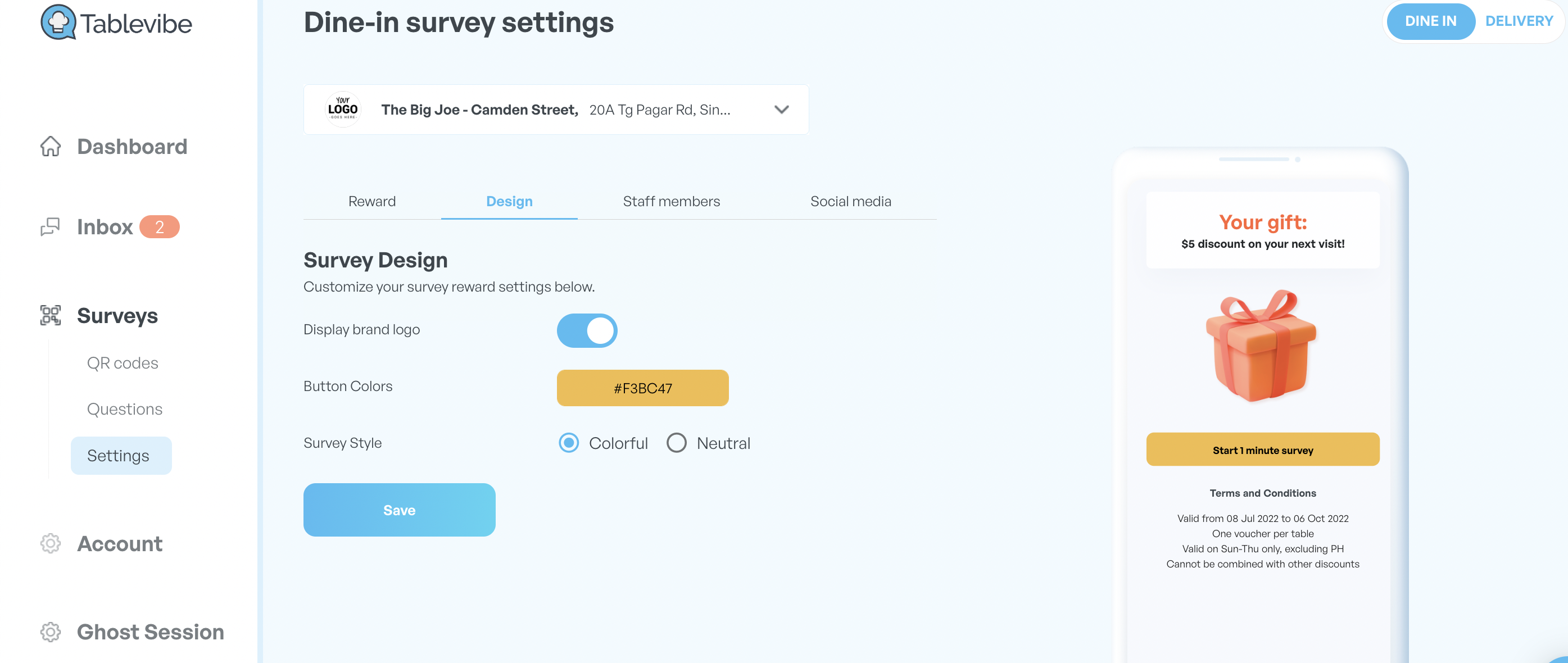Open the Surveys sidebar section
Image resolution: width=1568 pixels, height=663 pixels.
tap(117, 315)
